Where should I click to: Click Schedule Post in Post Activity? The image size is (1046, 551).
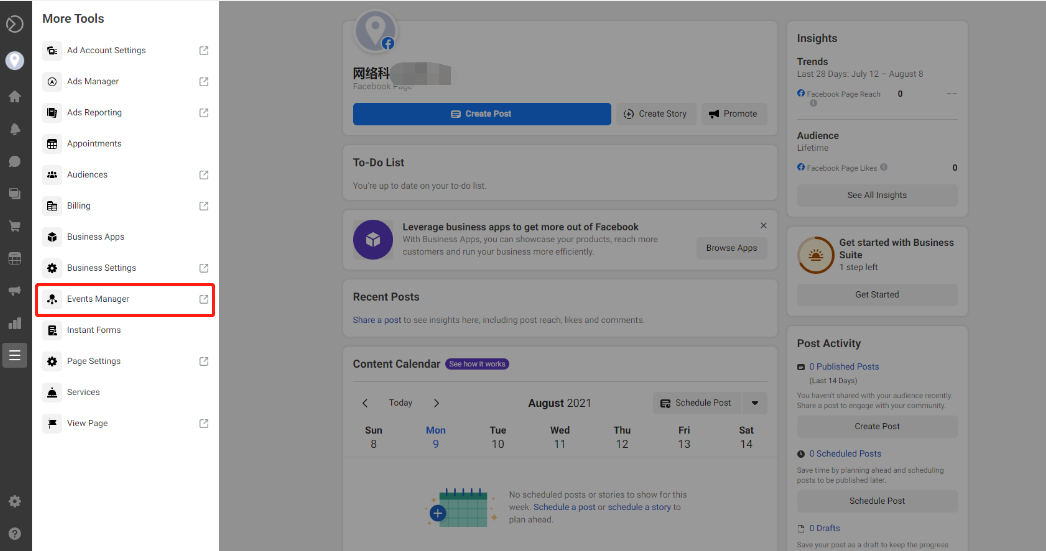coord(877,501)
